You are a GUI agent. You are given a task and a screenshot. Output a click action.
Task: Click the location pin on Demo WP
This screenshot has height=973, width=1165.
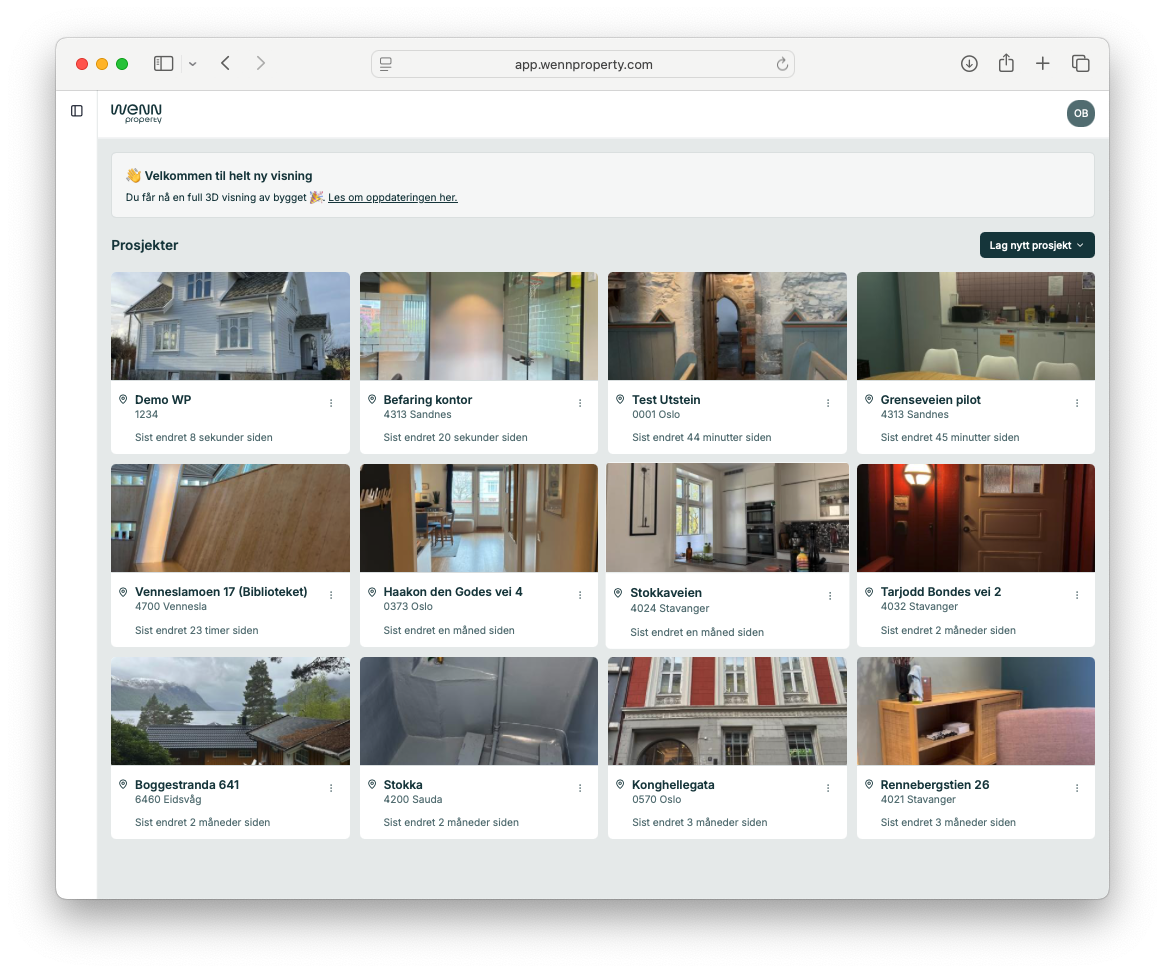pos(123,400)
